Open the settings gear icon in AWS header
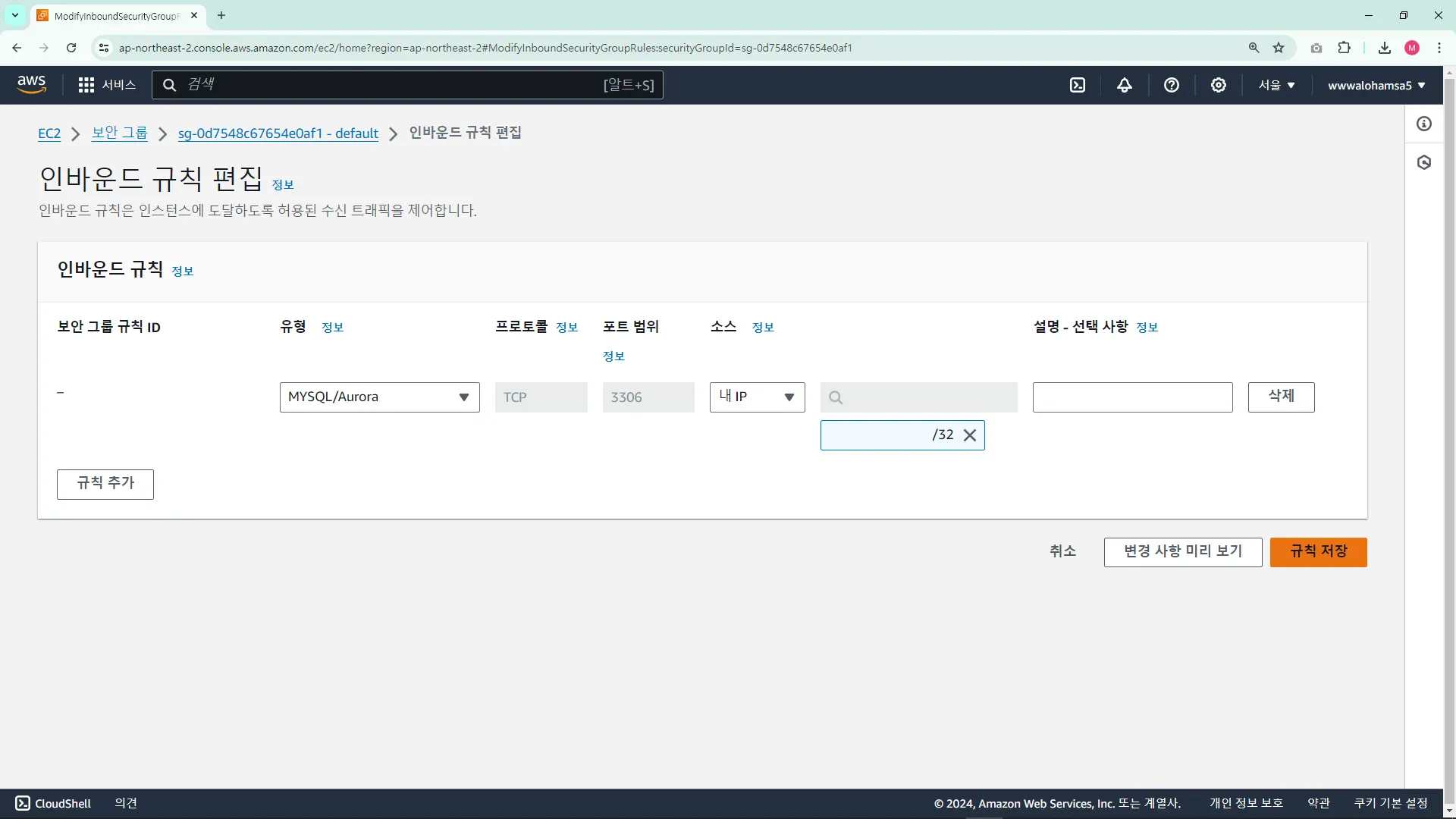This screenshot has width=1456, height=819. 1219,85
